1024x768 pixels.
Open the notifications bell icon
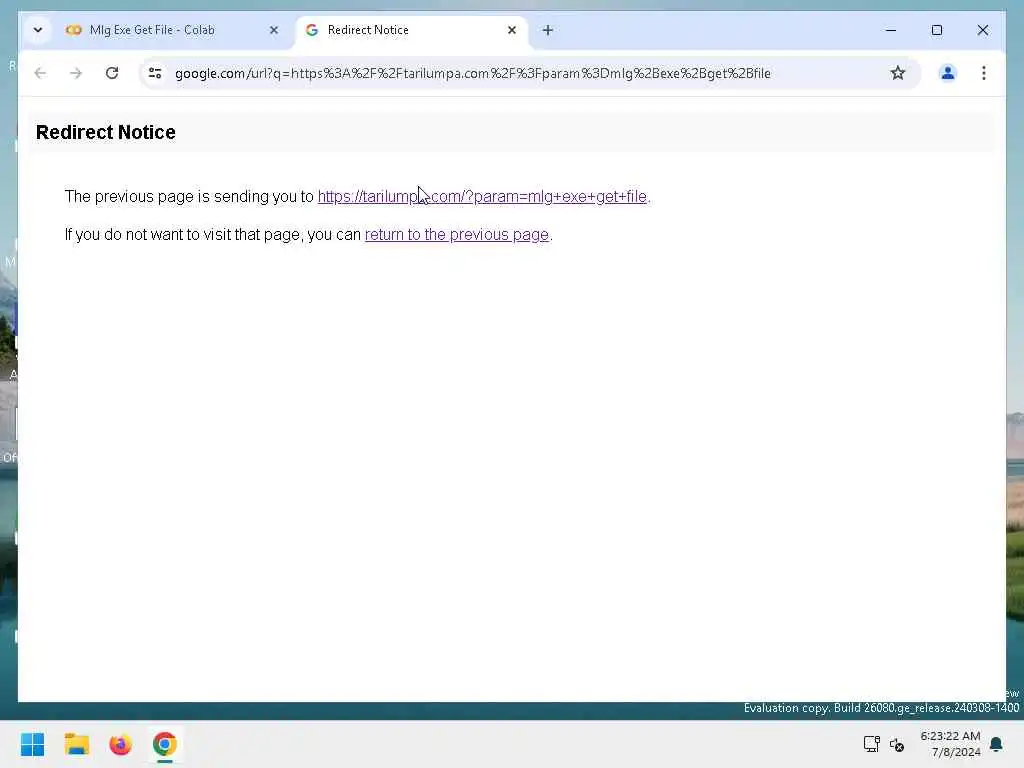[x=997, y=744]
